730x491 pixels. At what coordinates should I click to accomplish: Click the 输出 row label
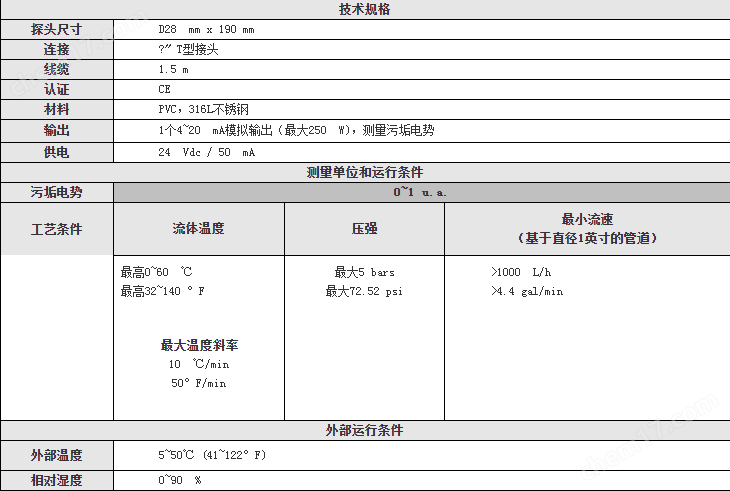56,130
